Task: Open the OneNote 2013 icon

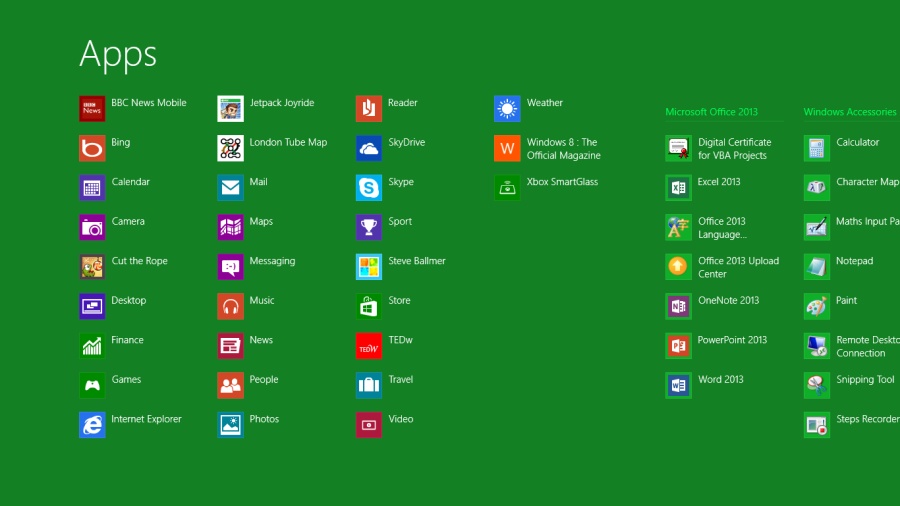Action: coord(678,306)
